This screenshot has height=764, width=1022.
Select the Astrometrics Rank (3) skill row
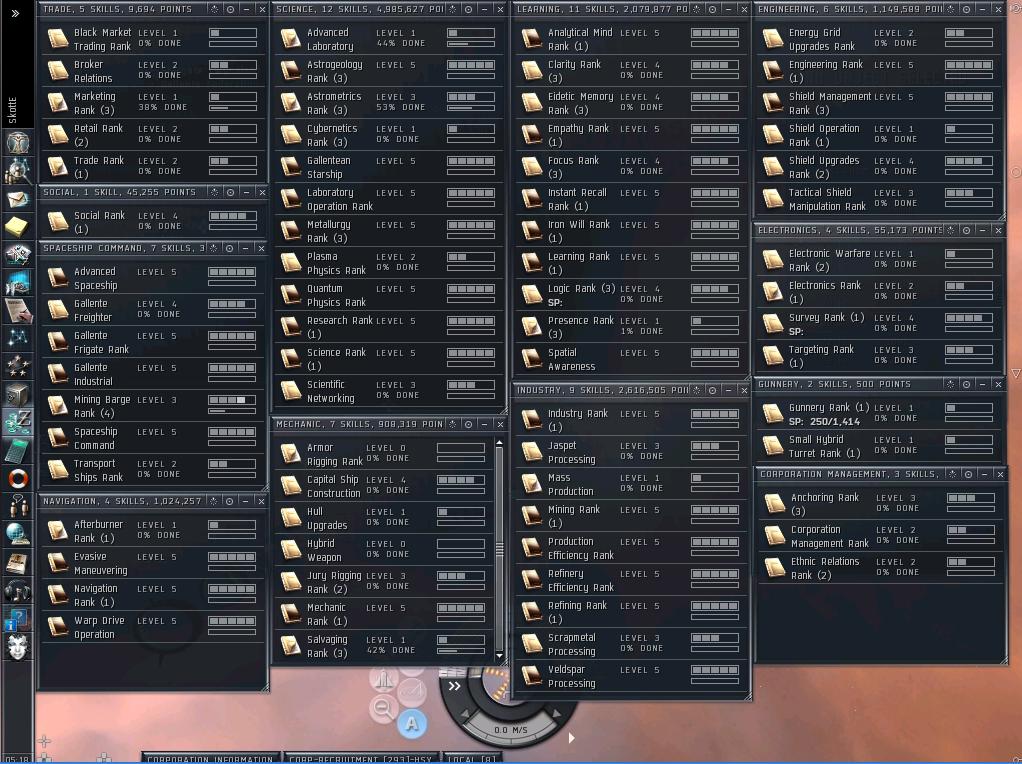point(388,103)
